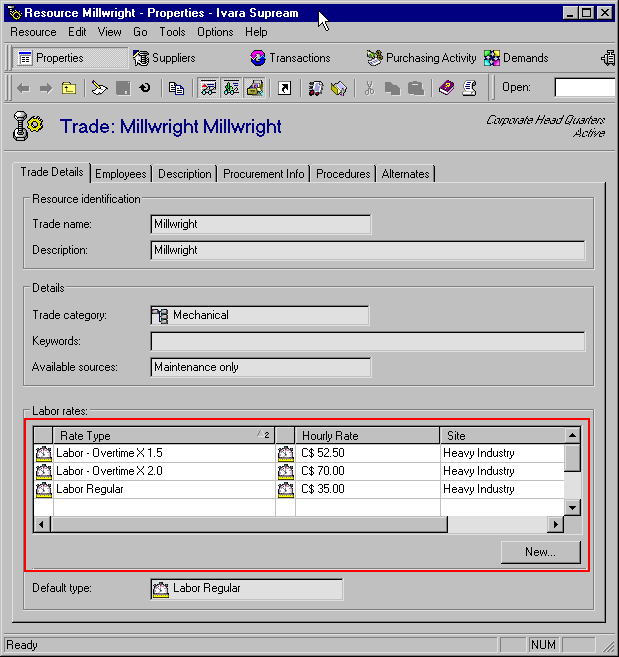The image size is (619, 657).
Task: Click the Paste clipboard icon
Action: [416, 88]
